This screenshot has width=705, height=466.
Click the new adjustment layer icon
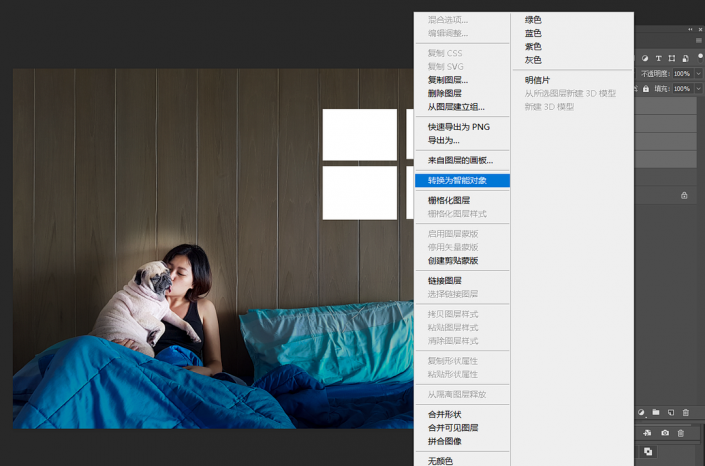pyautogui.click(x=643, y=412)
